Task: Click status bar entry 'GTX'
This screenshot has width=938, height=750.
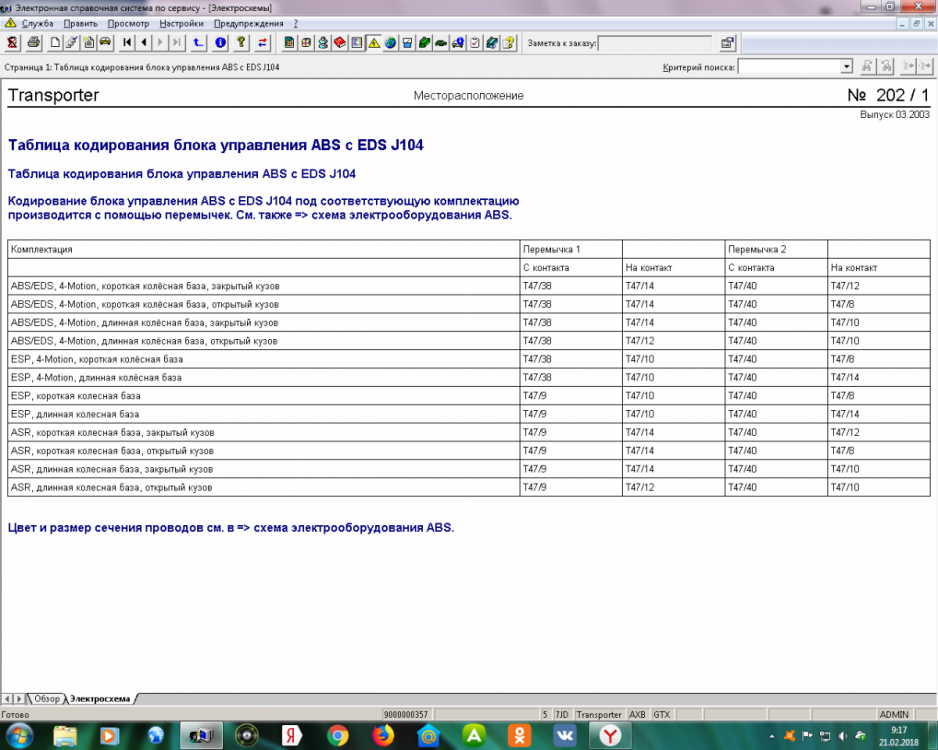Action: 662,715
